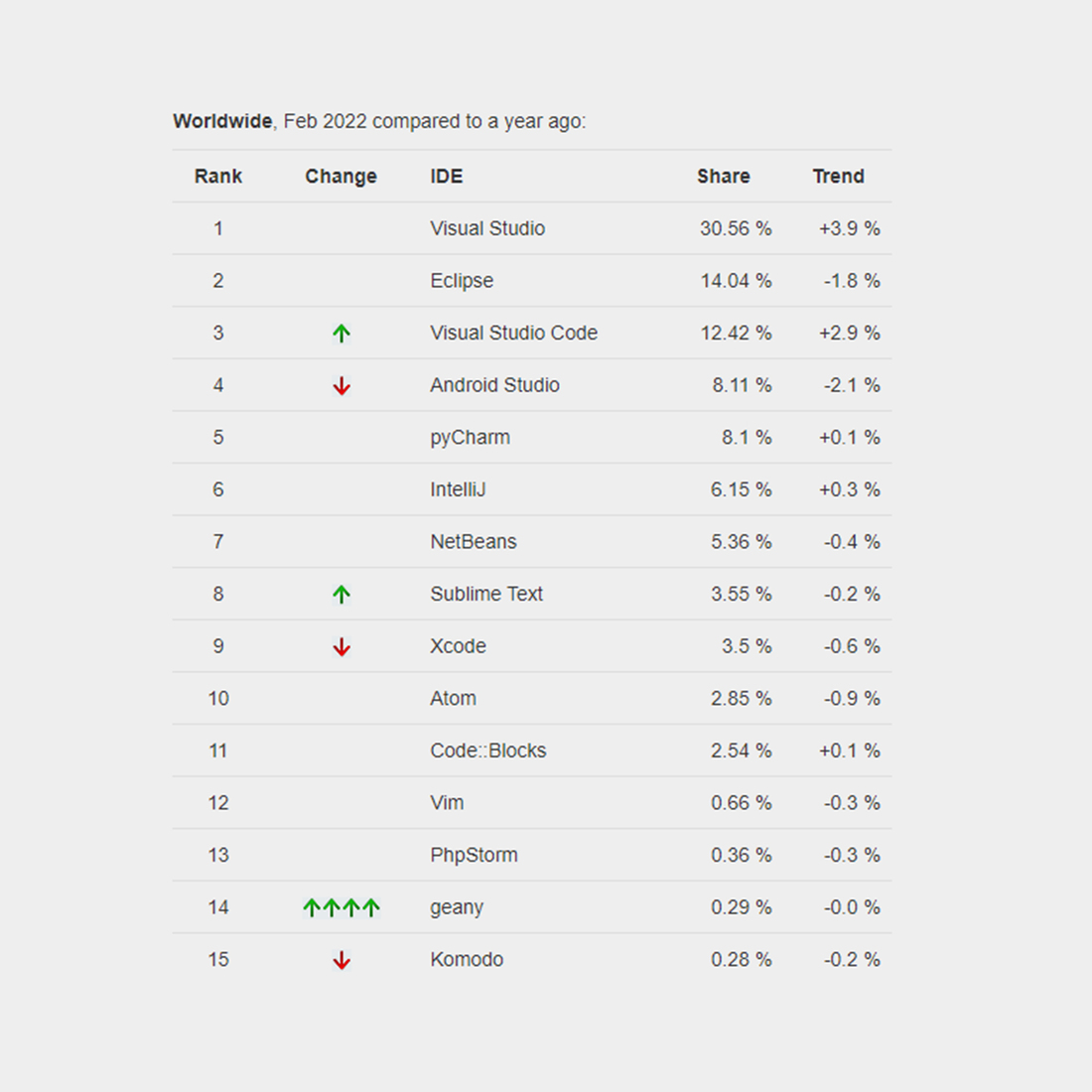Select the PhpStorm entry

[474, 855]
